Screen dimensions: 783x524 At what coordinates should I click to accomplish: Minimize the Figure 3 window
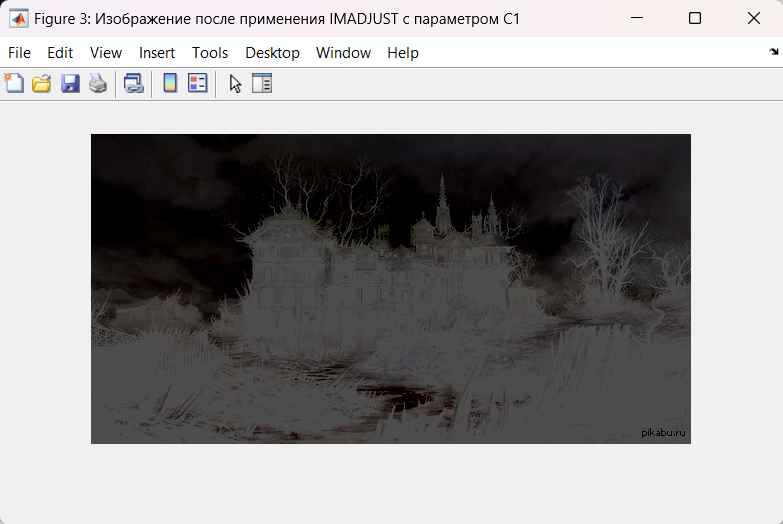(637, 18)
